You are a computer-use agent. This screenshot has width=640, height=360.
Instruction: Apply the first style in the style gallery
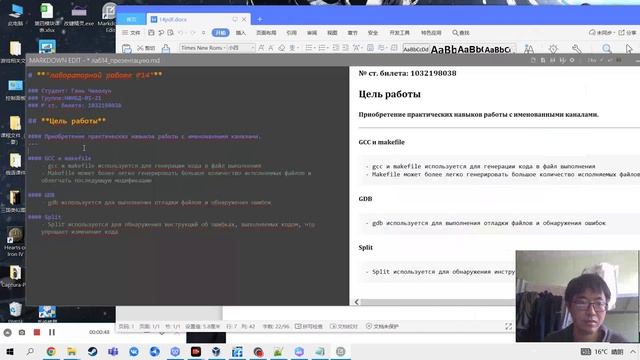(416, 49)
